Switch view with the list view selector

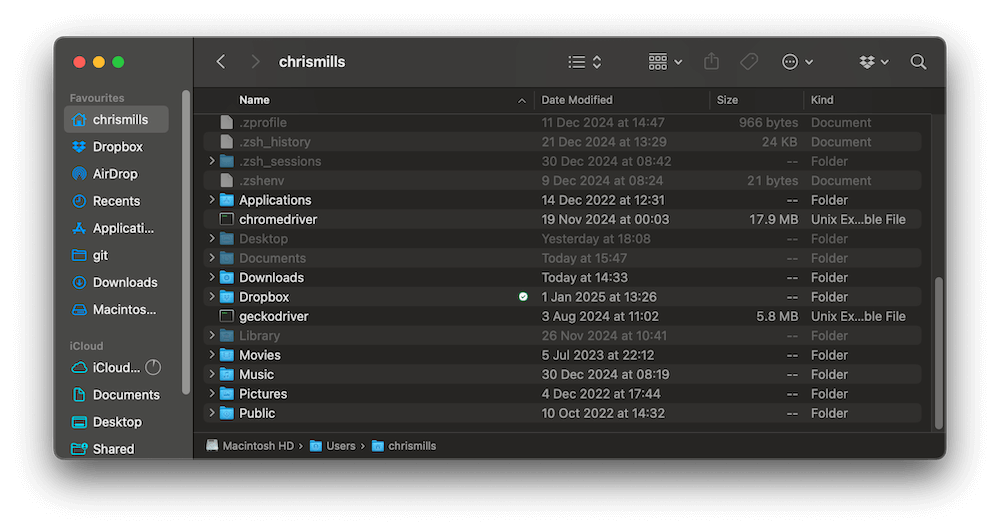[x=584, y=62]
